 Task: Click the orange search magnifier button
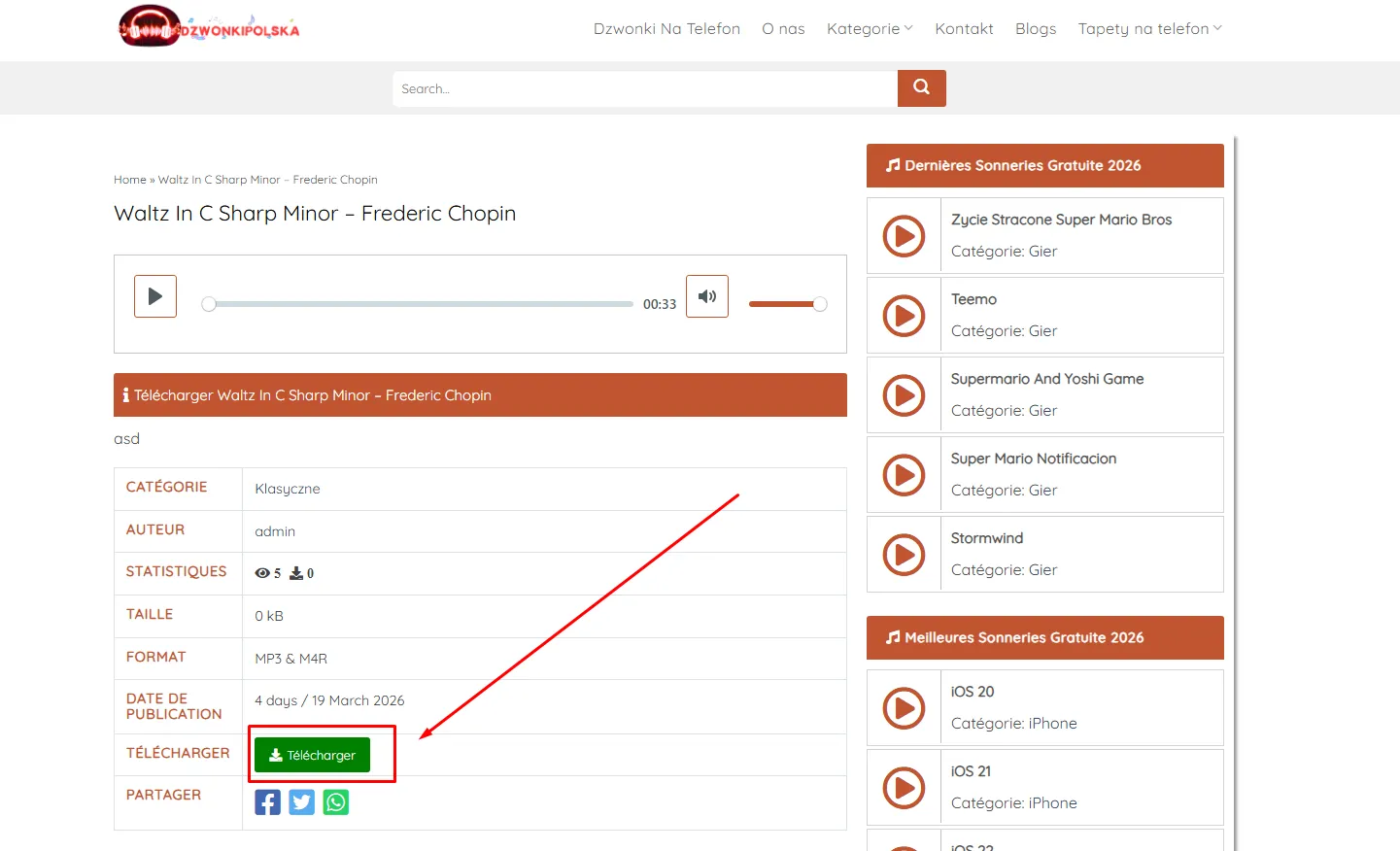pyautogui.click(x=921, y=88)
